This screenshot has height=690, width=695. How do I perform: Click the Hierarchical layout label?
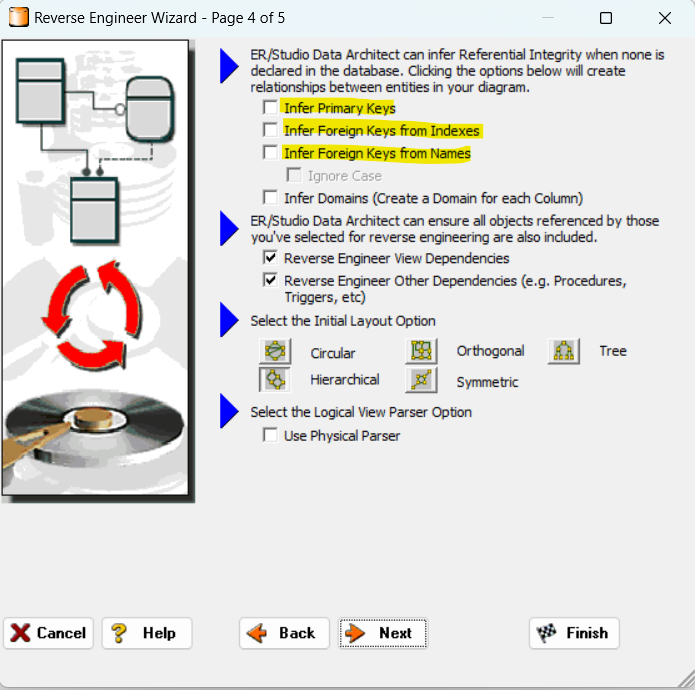[345, 380]
